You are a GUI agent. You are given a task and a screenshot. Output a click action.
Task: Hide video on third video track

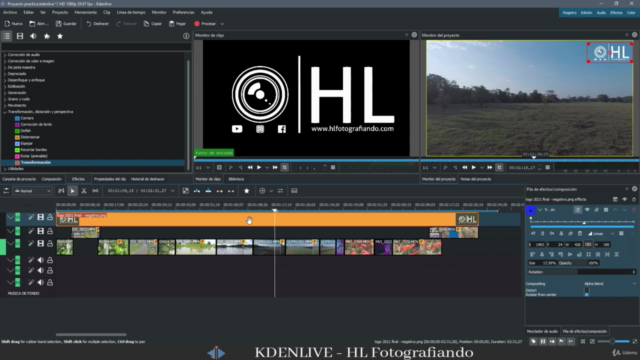[x=40, y=243]
